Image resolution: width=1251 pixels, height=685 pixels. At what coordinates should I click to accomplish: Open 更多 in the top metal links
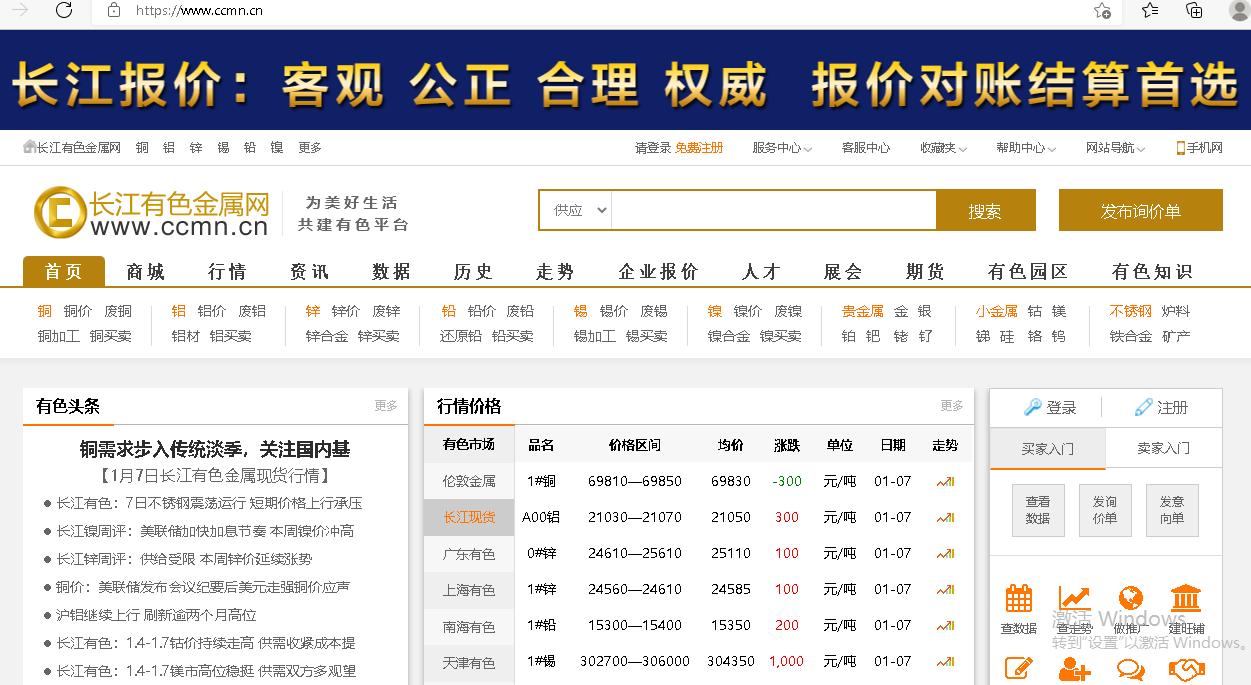(310, 147)
